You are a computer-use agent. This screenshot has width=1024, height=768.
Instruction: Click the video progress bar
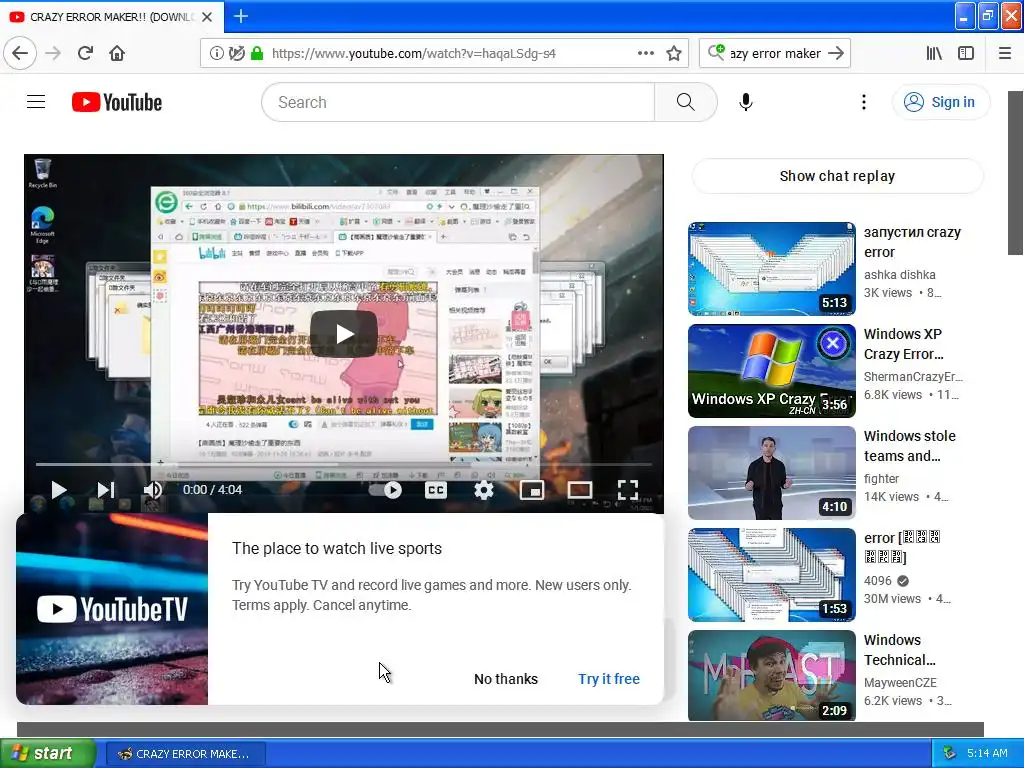[x=344, y=464]
